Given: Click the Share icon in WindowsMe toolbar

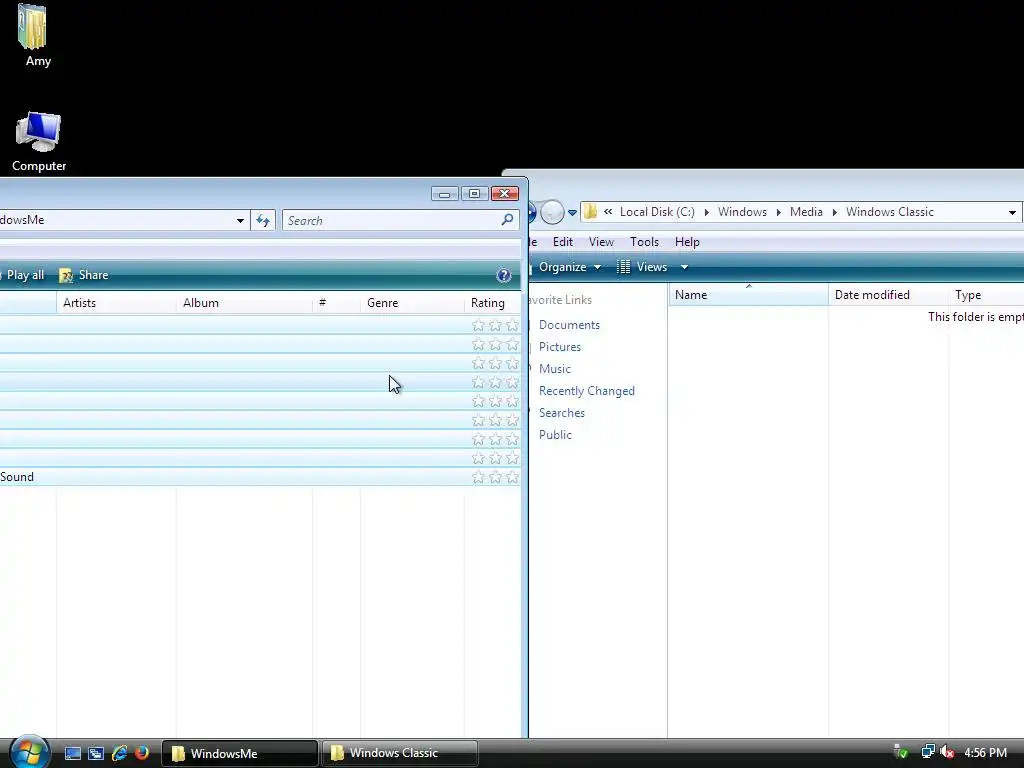Looking at the screenshot, I should pos(66,275).
